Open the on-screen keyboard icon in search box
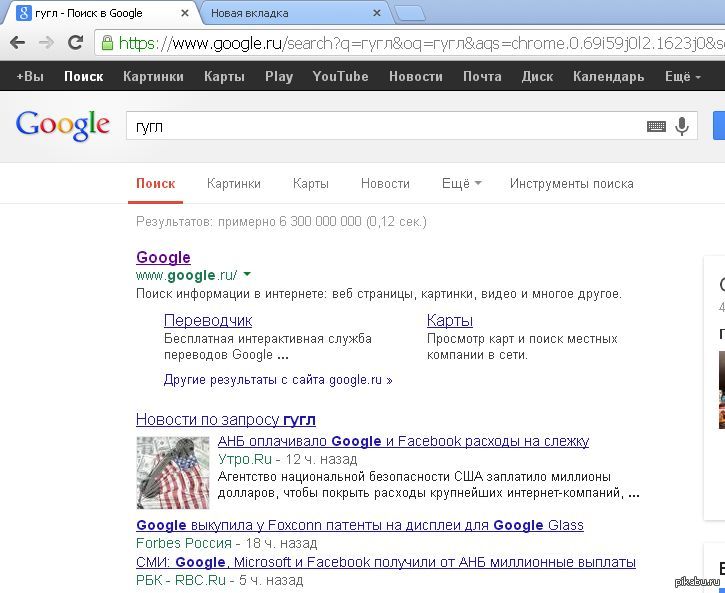This screenshot has height=593, width=725. (x=656, y=126)
